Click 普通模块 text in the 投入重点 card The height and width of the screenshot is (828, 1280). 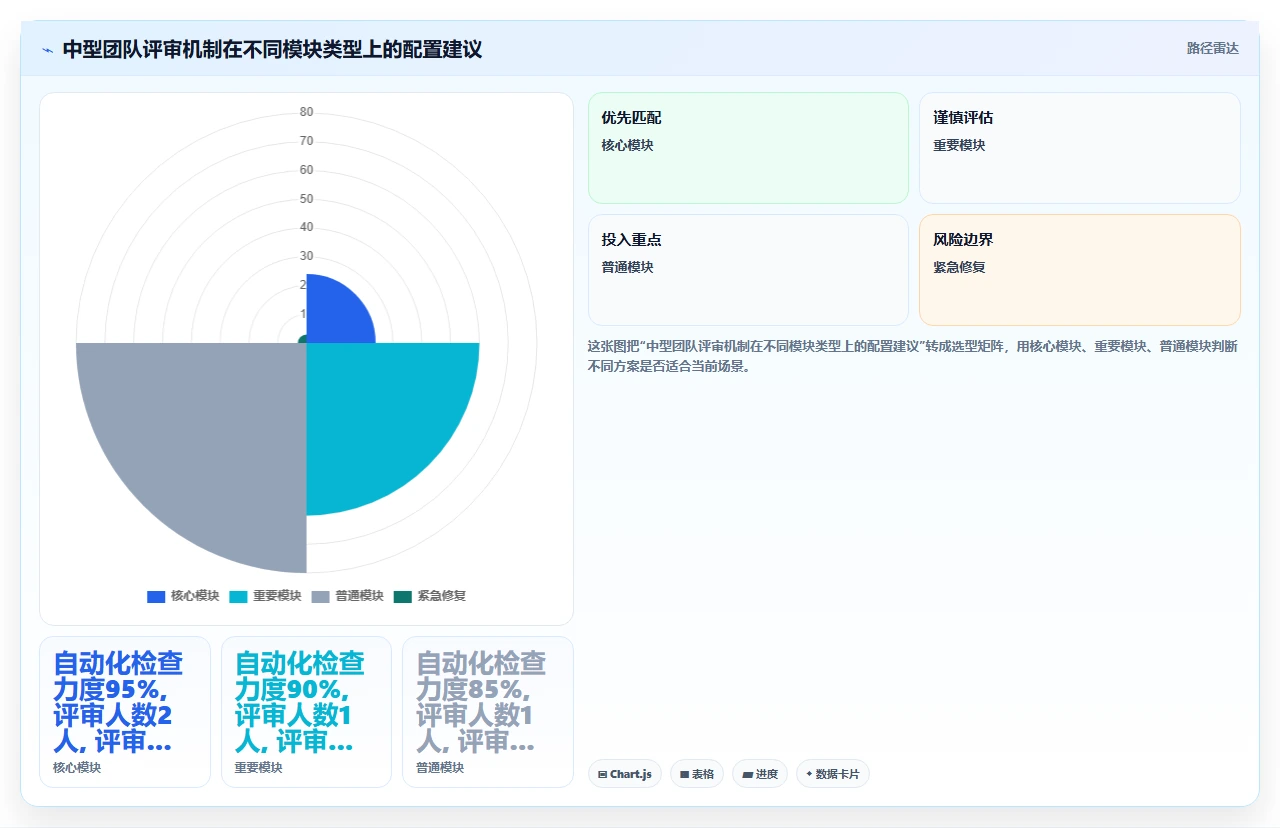pyautogui.click(x=628, y=267)
